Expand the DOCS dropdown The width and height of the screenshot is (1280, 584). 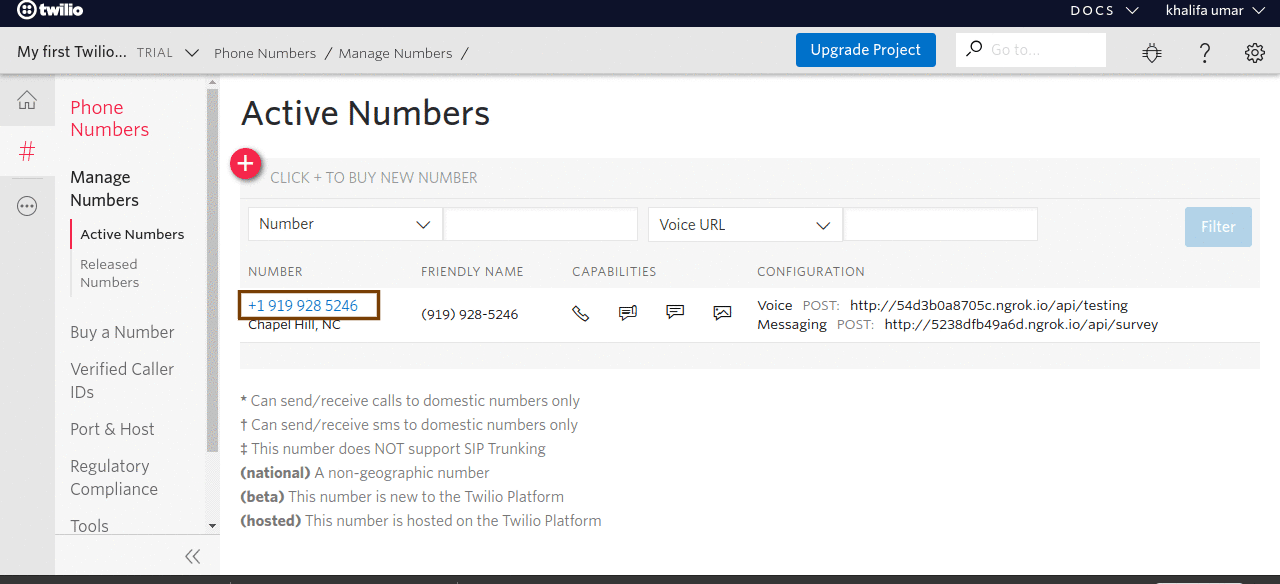point(1104,11)
